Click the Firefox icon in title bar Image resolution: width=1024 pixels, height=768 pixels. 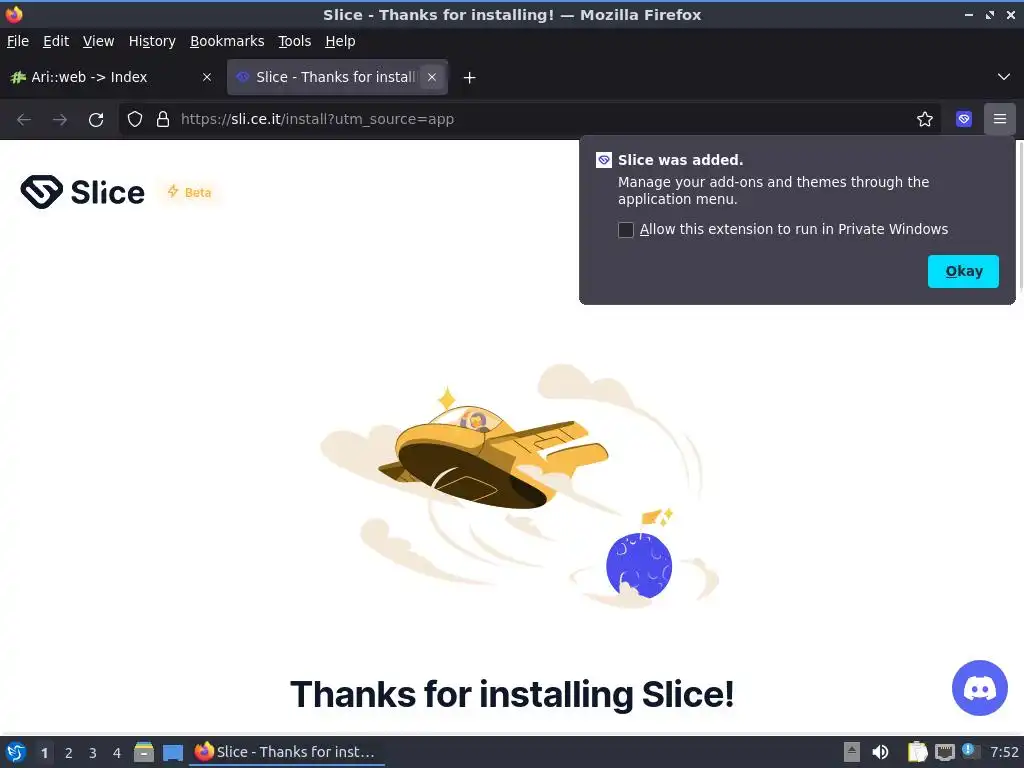point(14,14)
